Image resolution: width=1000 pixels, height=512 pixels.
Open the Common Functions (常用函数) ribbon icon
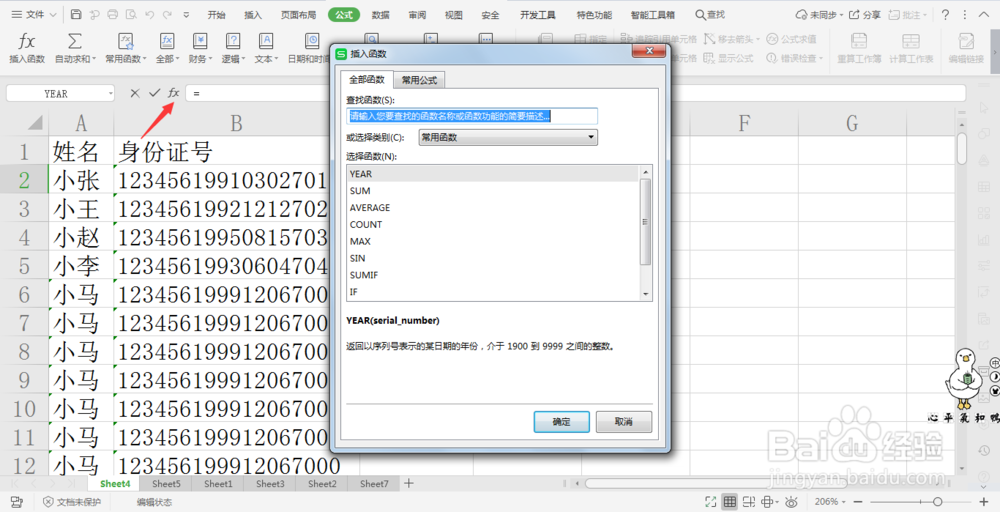[126, 41]
